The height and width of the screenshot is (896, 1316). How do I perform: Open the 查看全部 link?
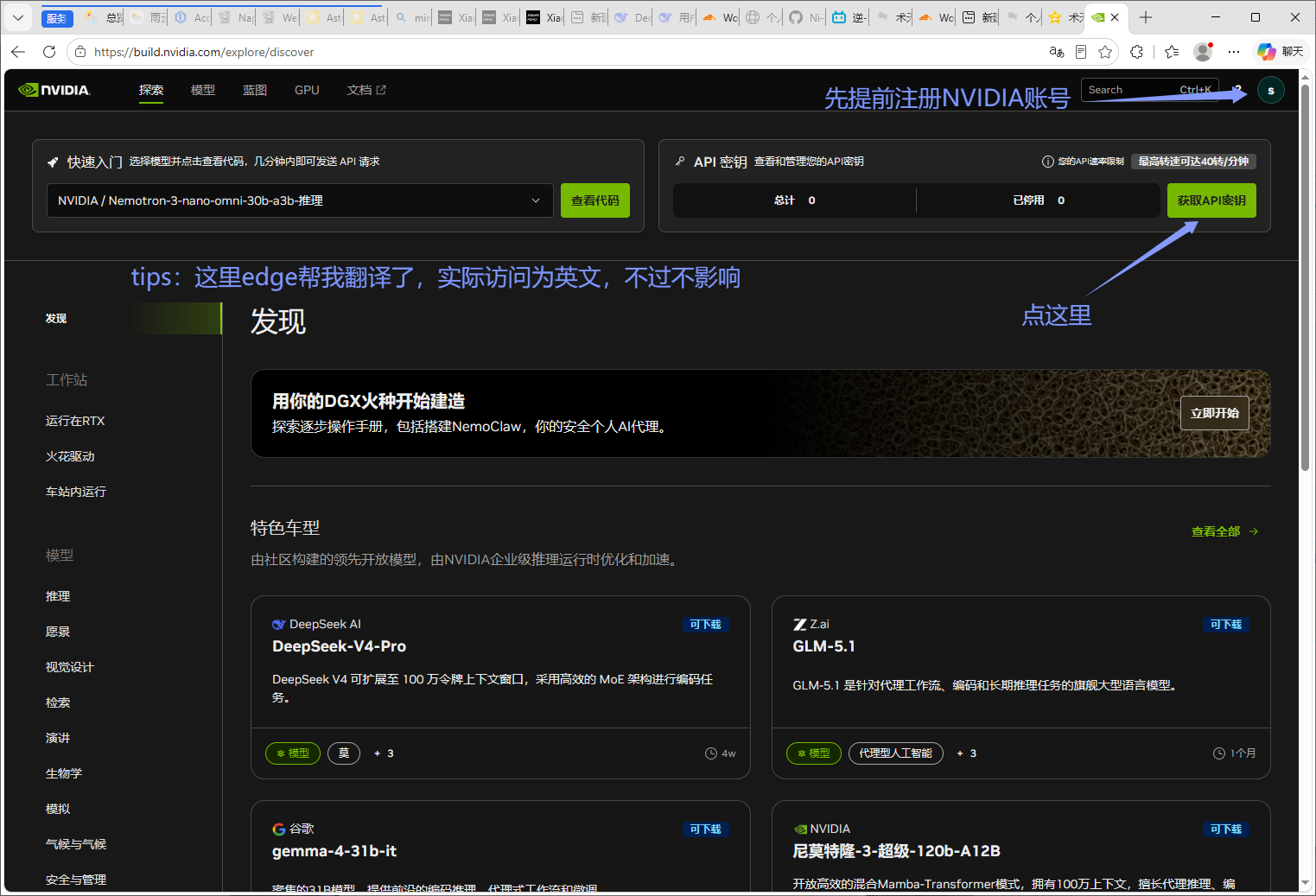coord(1224,531)
